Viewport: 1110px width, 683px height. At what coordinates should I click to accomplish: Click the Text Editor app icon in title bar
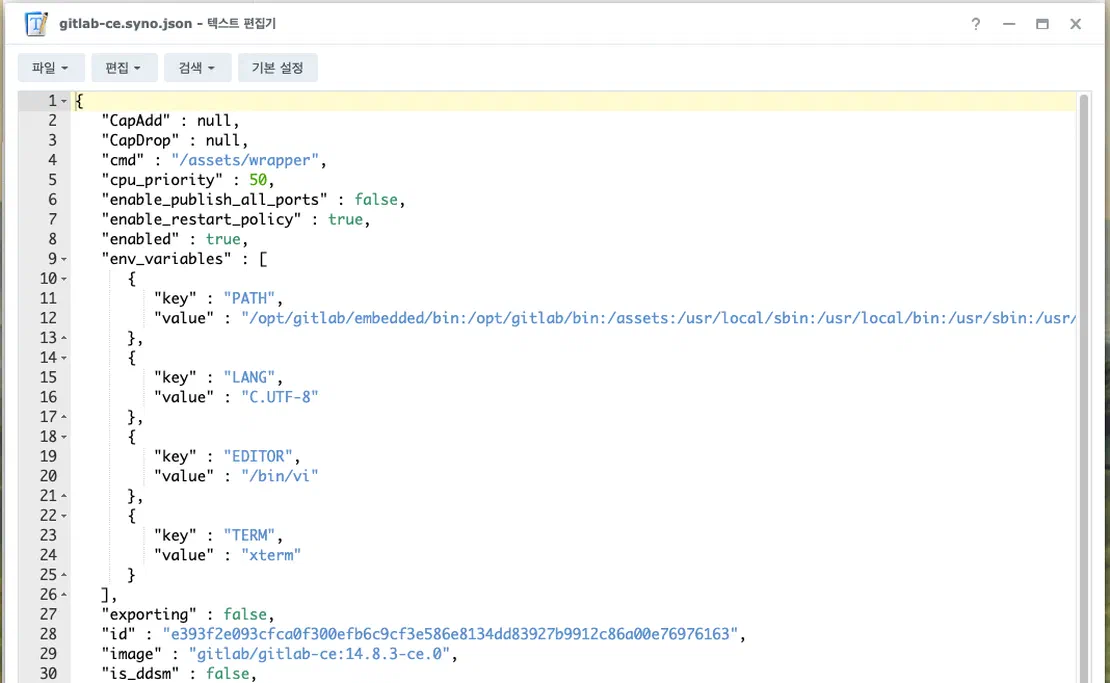35,24
